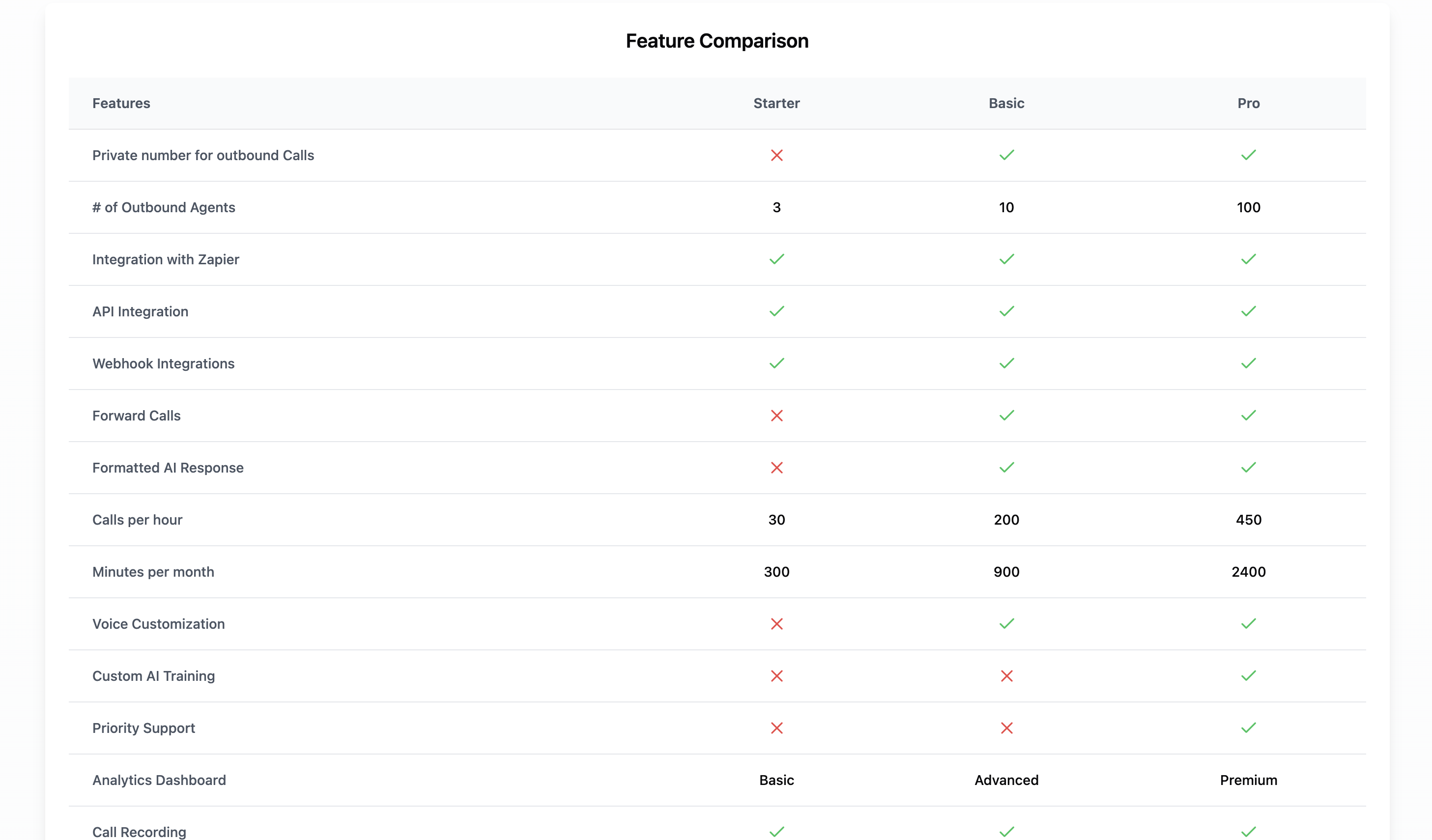Click the Pro checkmark for Webhook Integrations
The width and height of the screenshot is (1432, 840).
click(1248, 364)
